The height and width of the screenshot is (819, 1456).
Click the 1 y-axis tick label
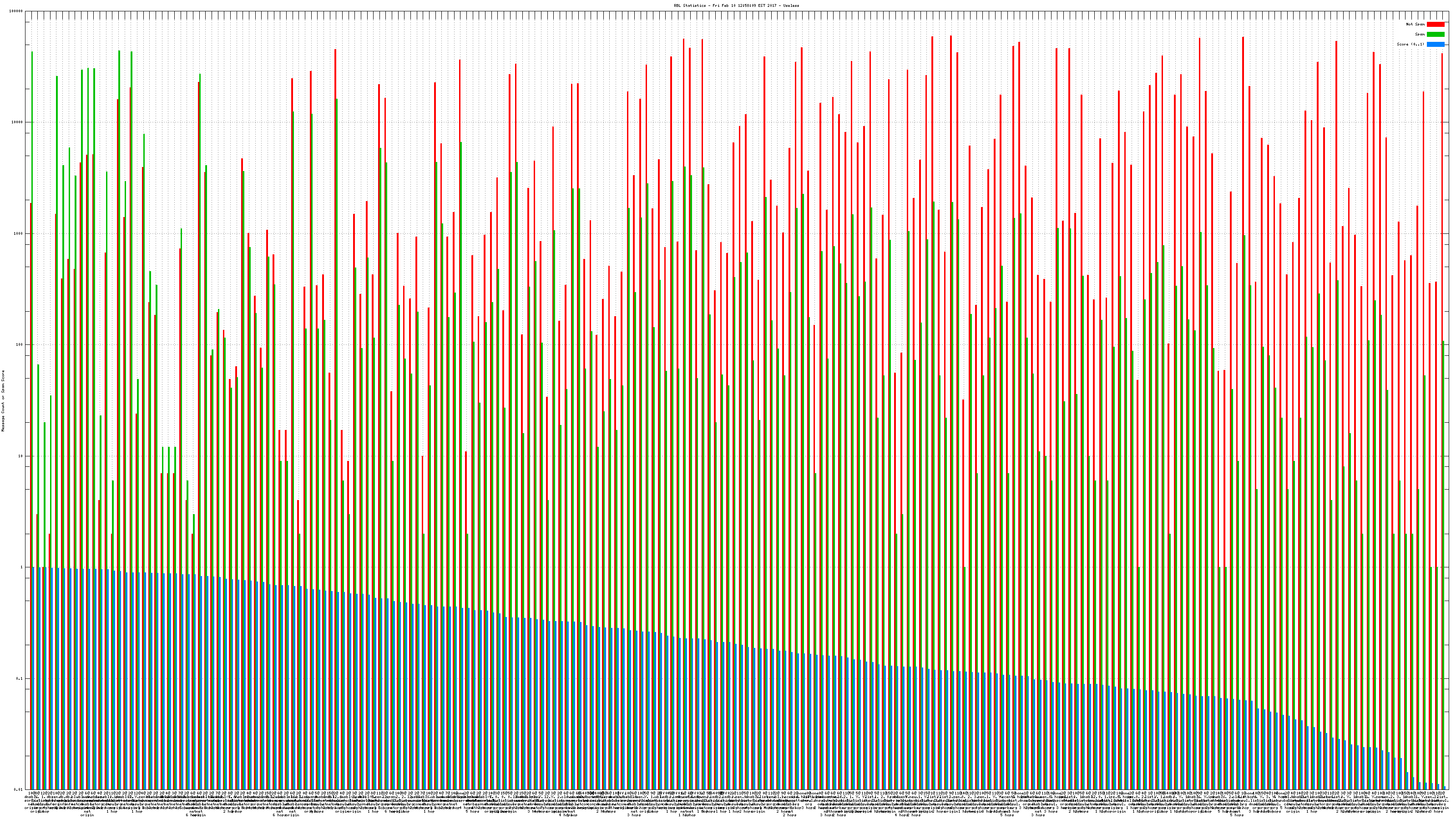tap(22, 567)
